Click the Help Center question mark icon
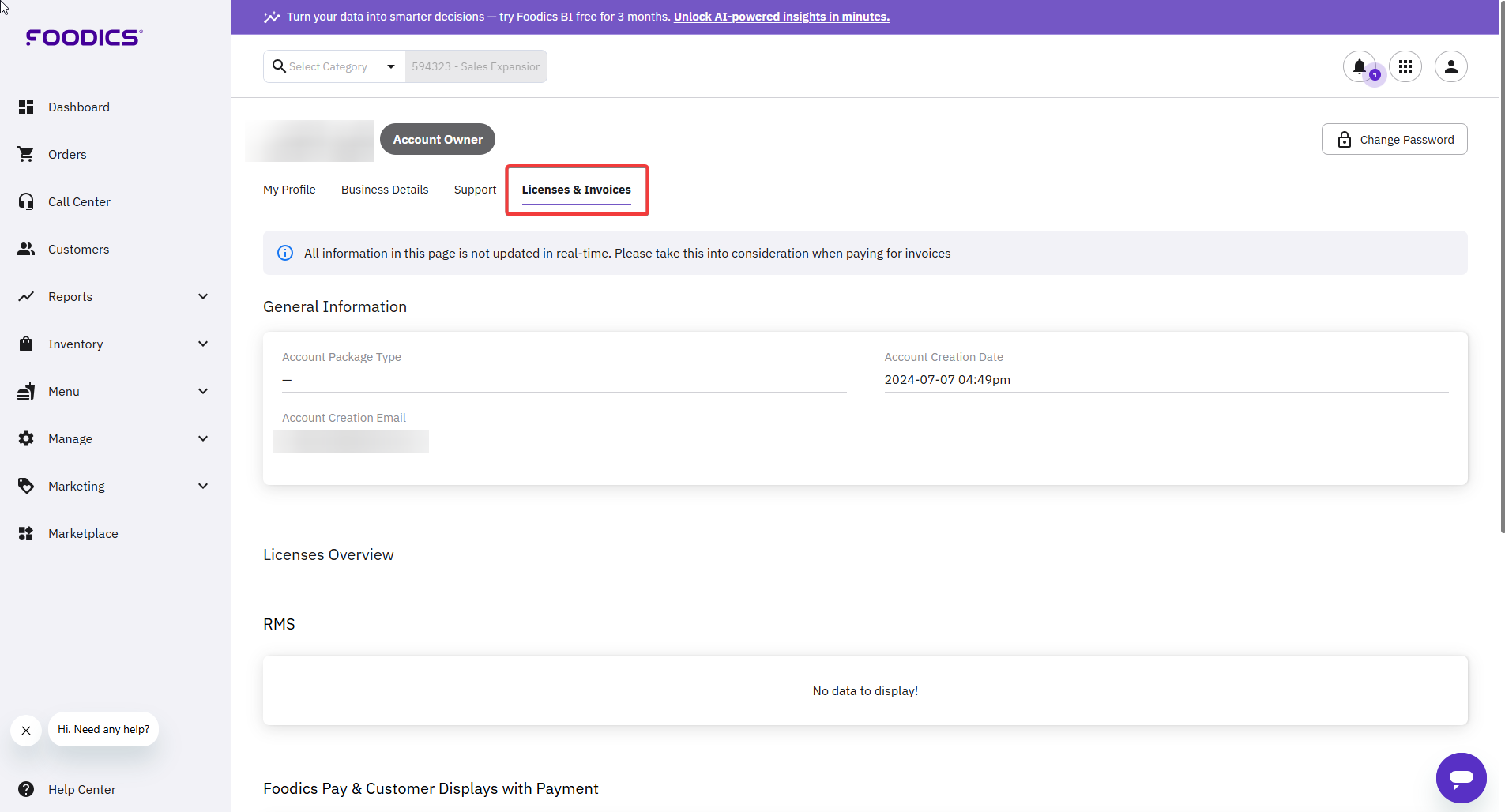This screenshot has width=1505, height=812. click(26, 789)
